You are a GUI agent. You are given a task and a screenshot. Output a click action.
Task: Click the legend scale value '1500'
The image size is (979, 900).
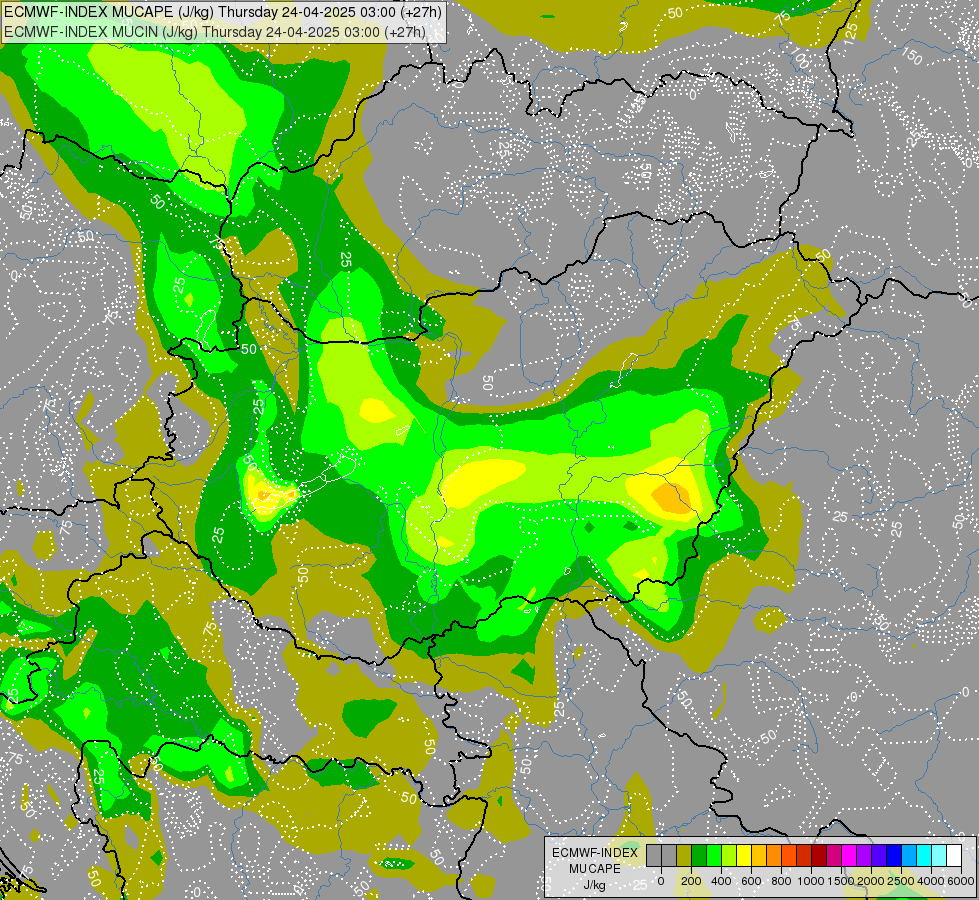tap(841, 881)
